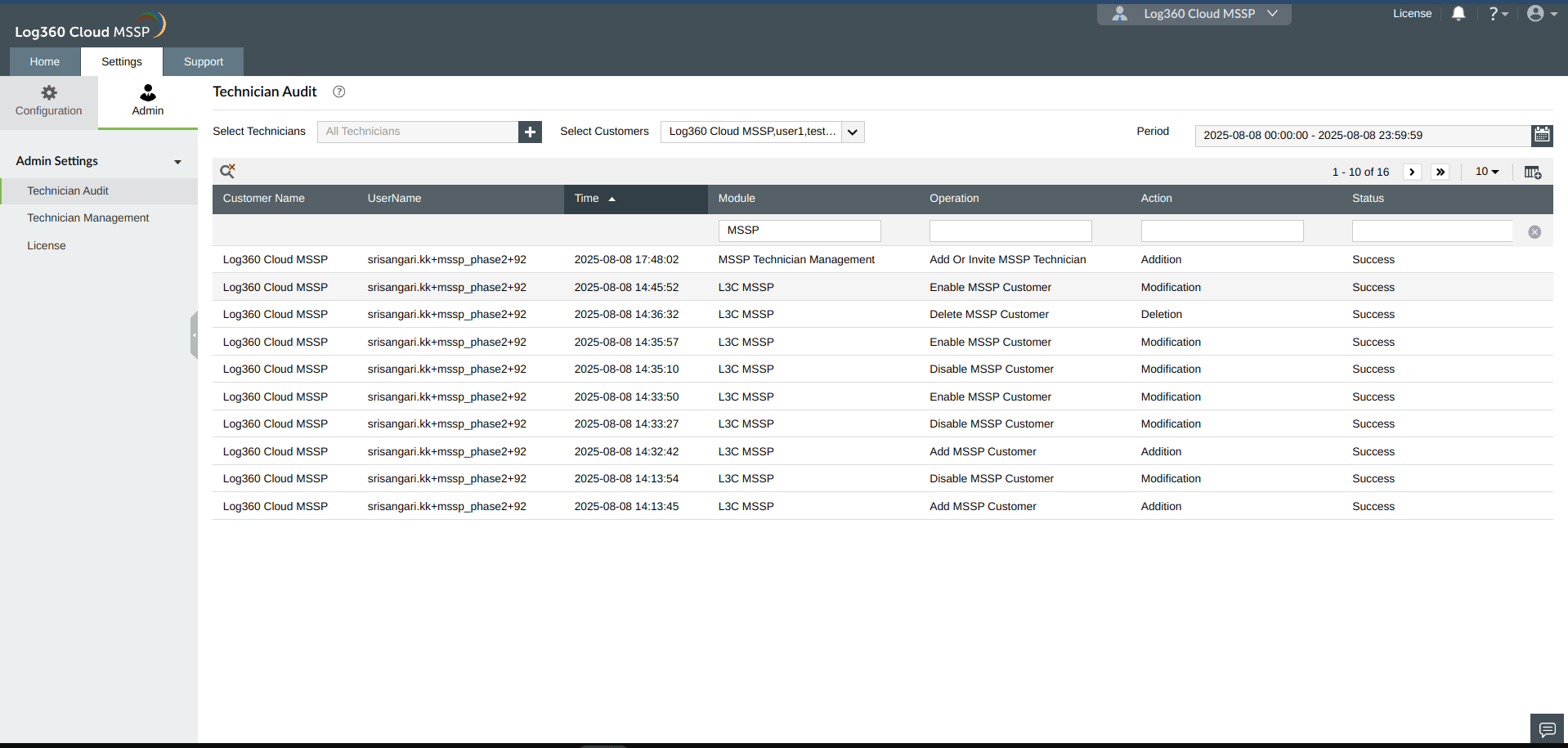Open the notifications bell icon
This screenshot has height=748, width=1568.
(1458, 13)
